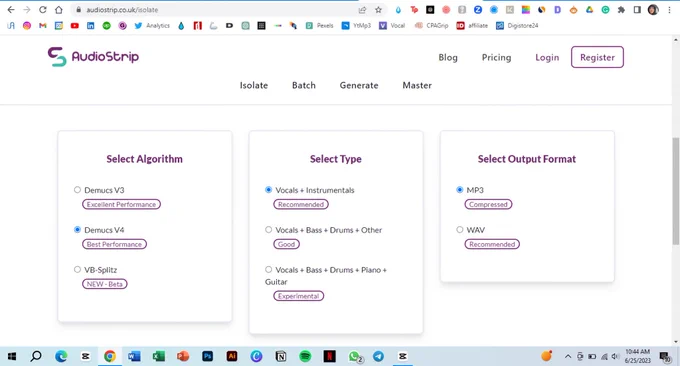Select MP3 output format
The height and width of the screenshot is (366, 680).
click(x=460, y=190)
